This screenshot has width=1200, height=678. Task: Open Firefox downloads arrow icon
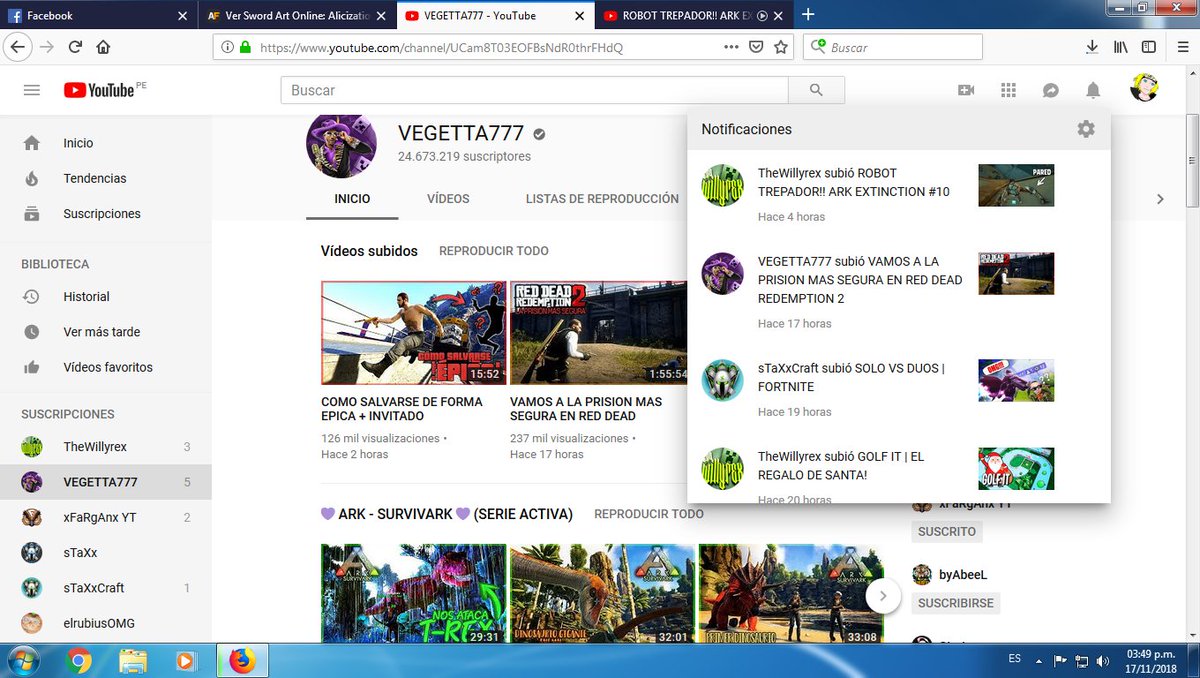point(1092,47)
